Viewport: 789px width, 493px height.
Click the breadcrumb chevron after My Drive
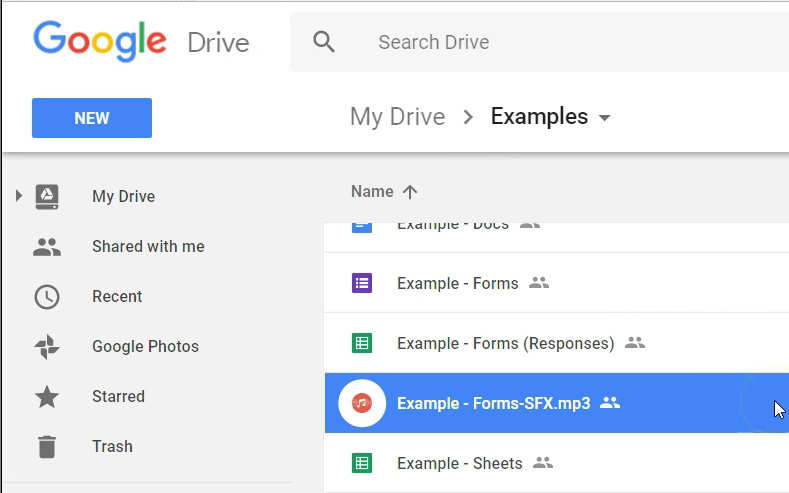(468, 117)
